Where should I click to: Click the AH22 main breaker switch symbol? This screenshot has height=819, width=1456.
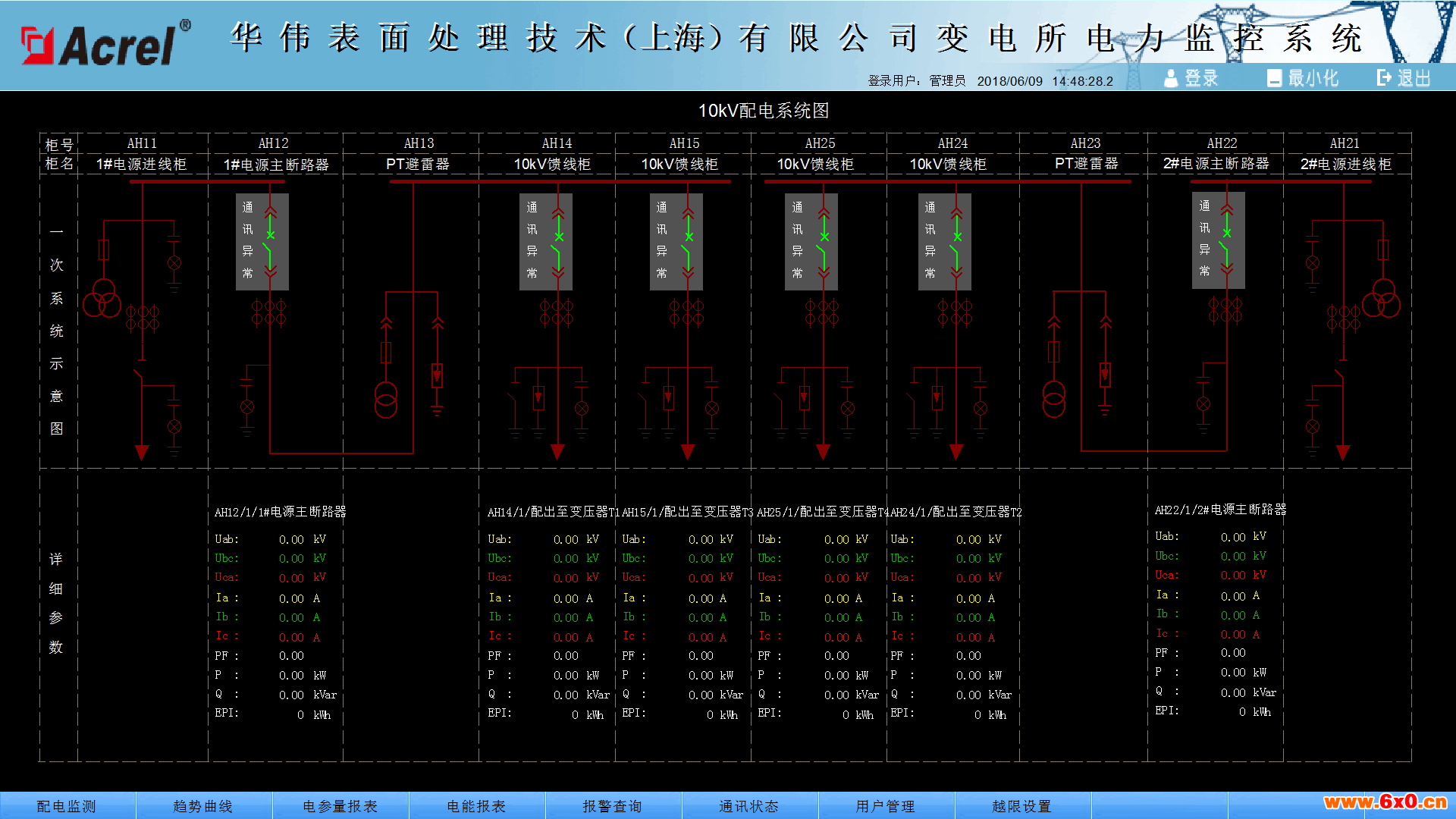[x=1227, y=240]
